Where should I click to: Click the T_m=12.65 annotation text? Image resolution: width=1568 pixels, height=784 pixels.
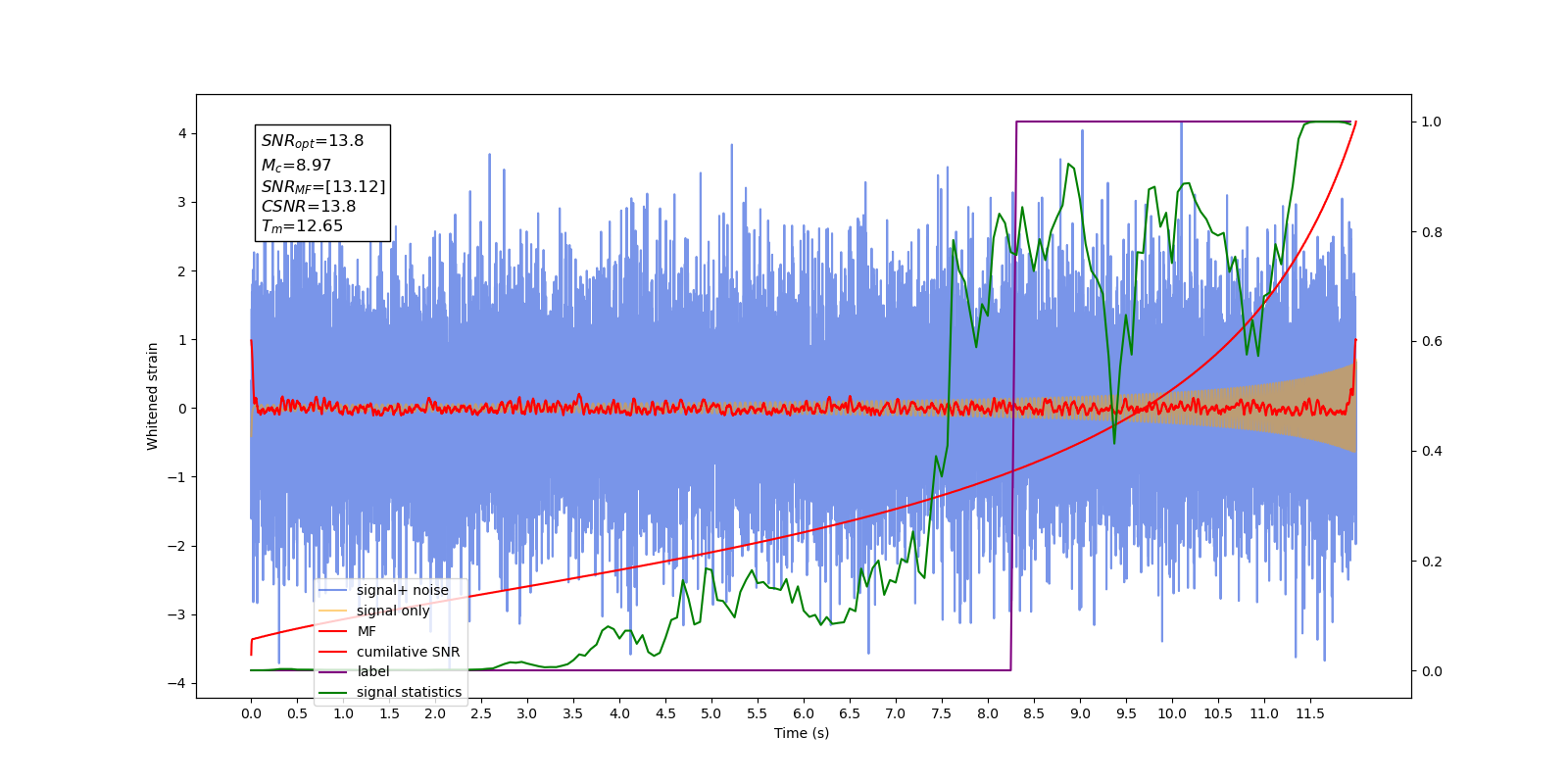coord(302,226)
